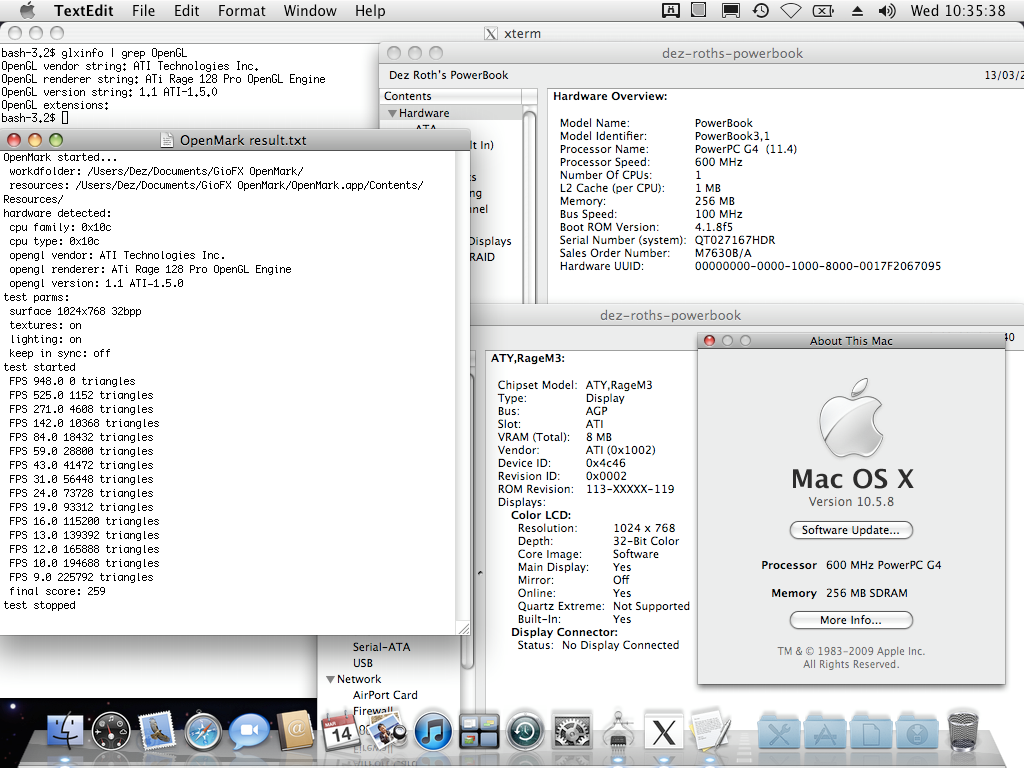
Task: Collapse the Network category triangle
Action: [x=330, y=679]
